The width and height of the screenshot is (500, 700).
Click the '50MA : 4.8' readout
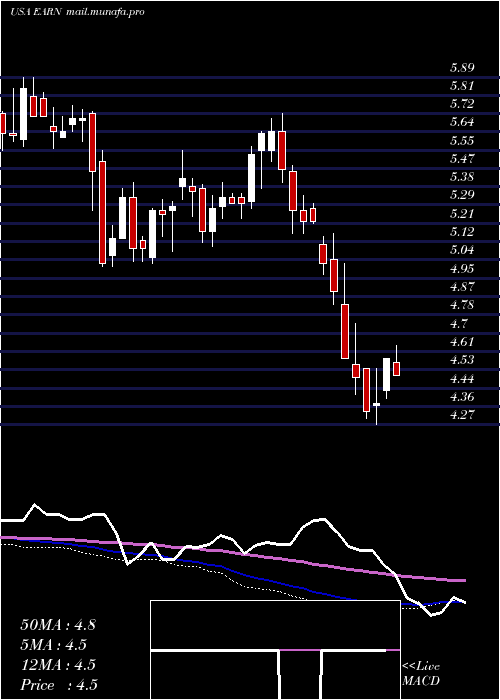58,625
